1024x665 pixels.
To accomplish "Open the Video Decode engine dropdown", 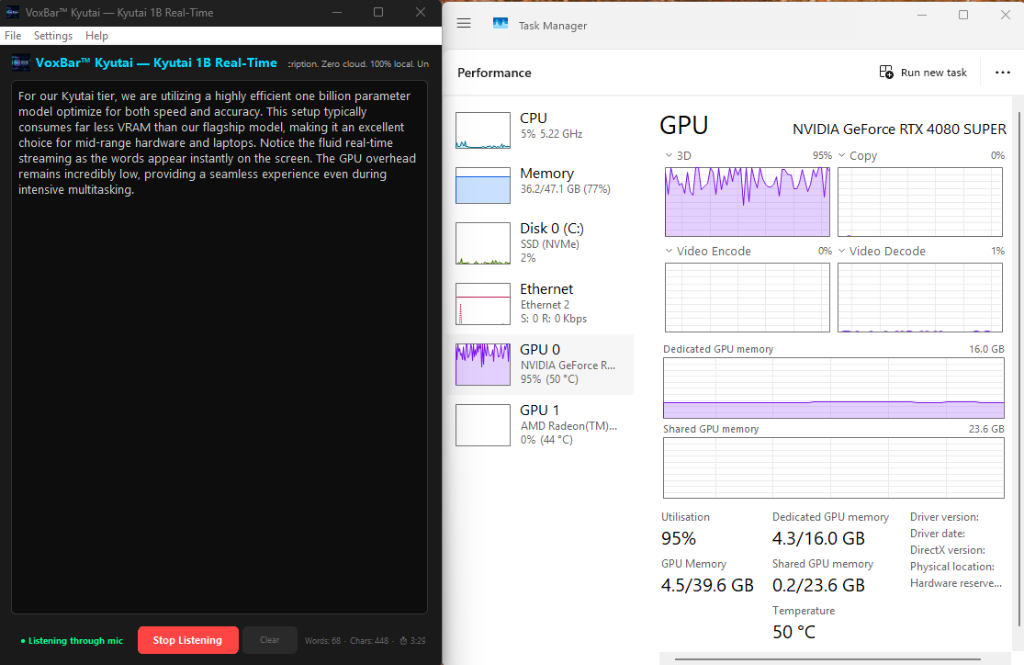I will (842, 251).
